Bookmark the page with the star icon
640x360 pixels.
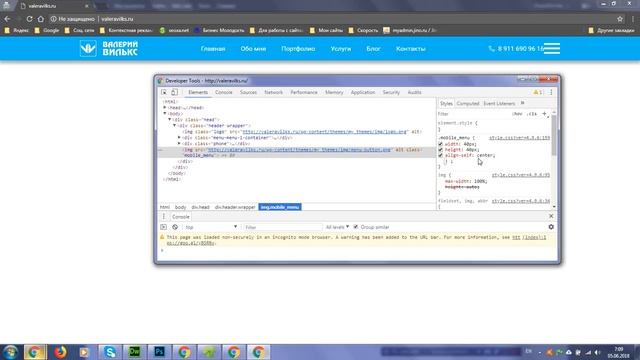[x=620, y=19]
